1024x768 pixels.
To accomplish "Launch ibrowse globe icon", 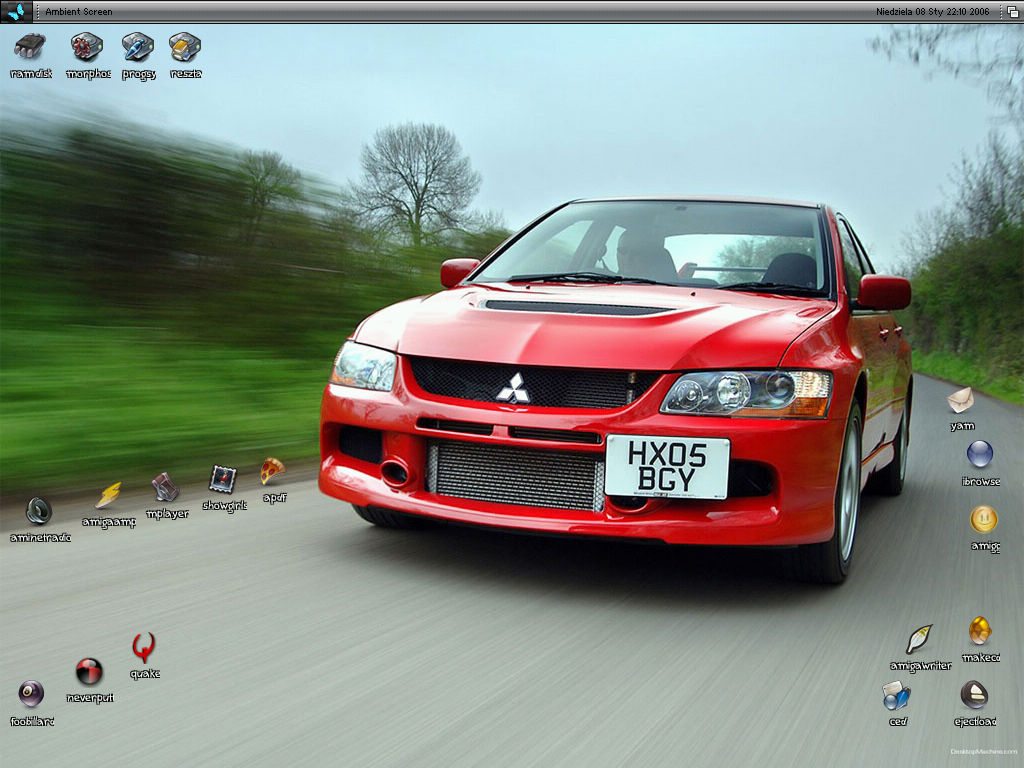I will 980,454.
